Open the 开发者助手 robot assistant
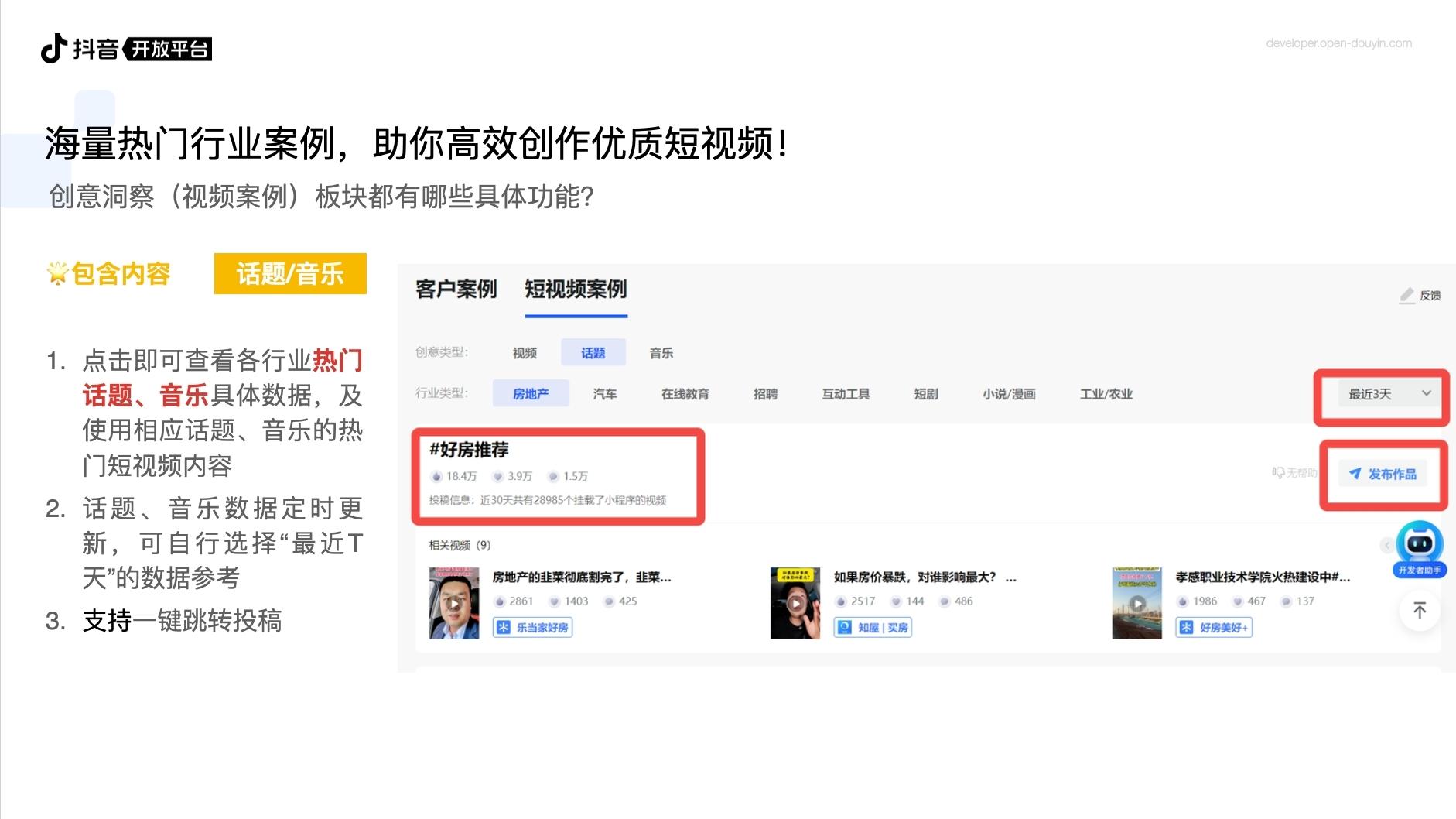1456x819 pixels. 1420,549
